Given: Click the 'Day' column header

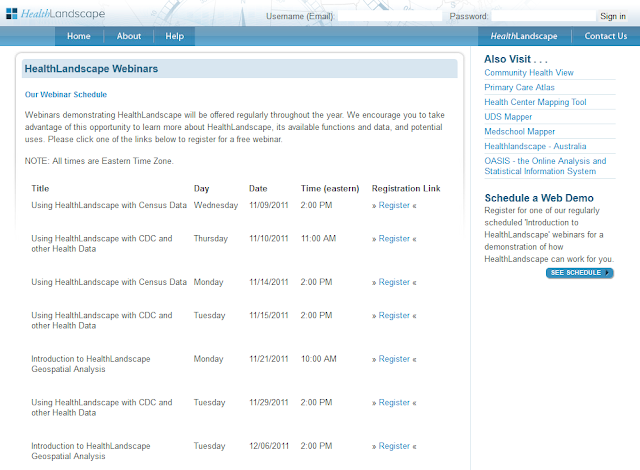Looking at the screenshot, I should (x=201, y=188).
